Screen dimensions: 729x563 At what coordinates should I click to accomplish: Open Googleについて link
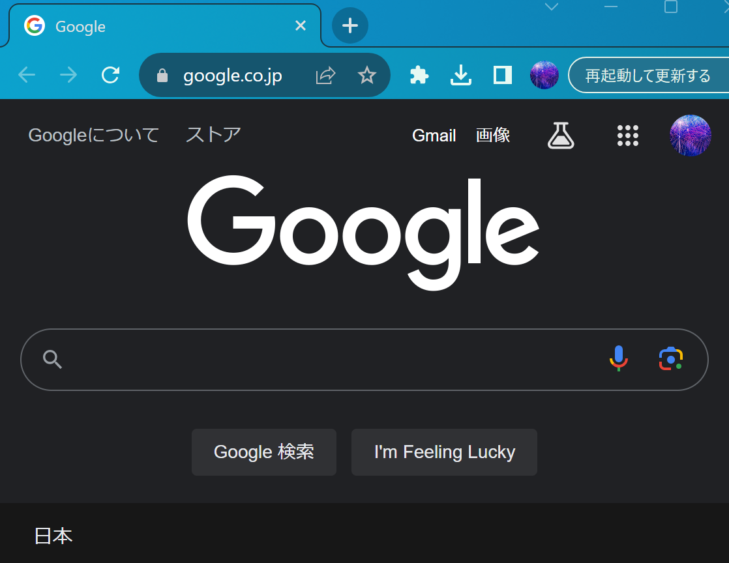94,135
